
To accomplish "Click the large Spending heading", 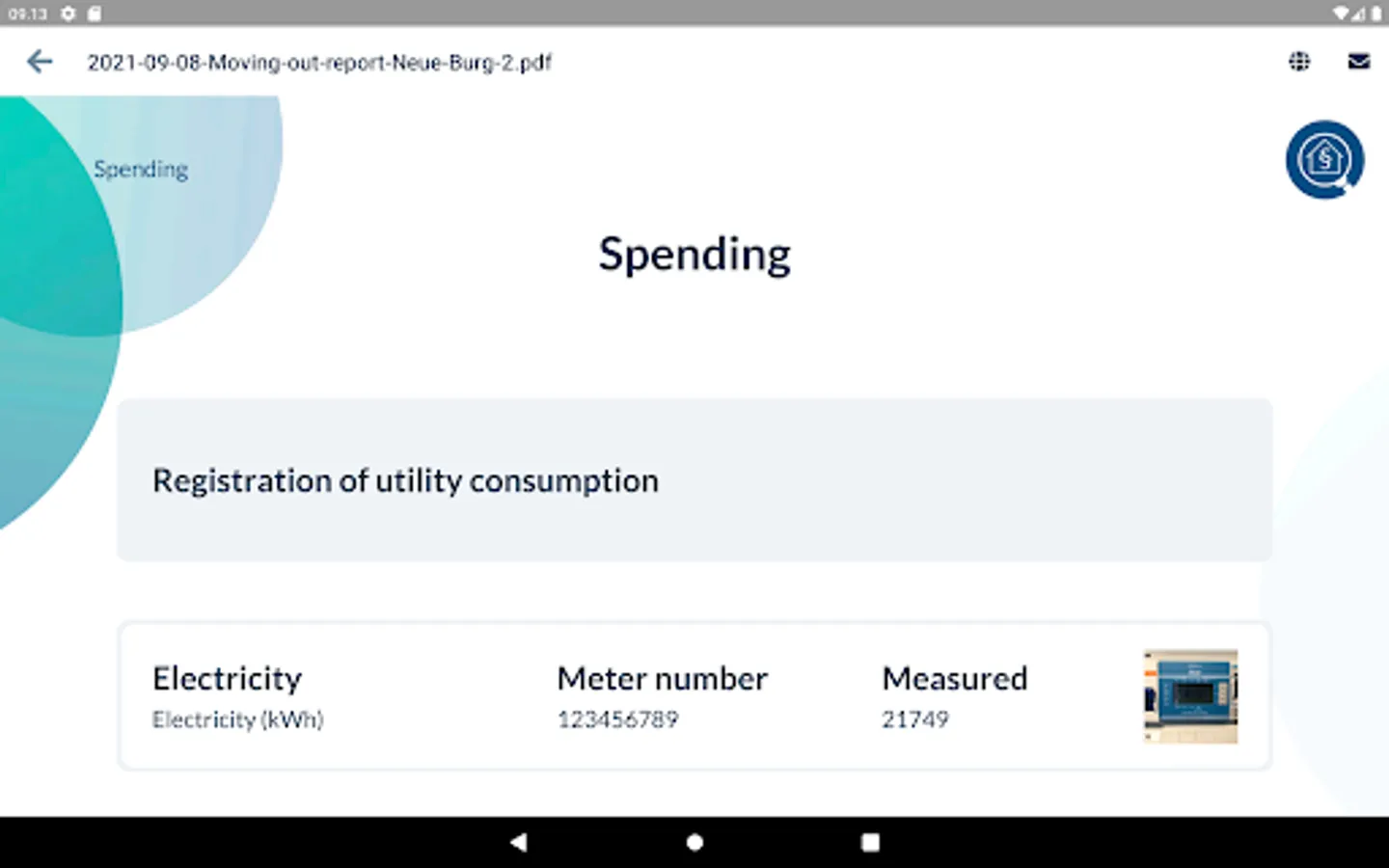I will tap(694, 255).
